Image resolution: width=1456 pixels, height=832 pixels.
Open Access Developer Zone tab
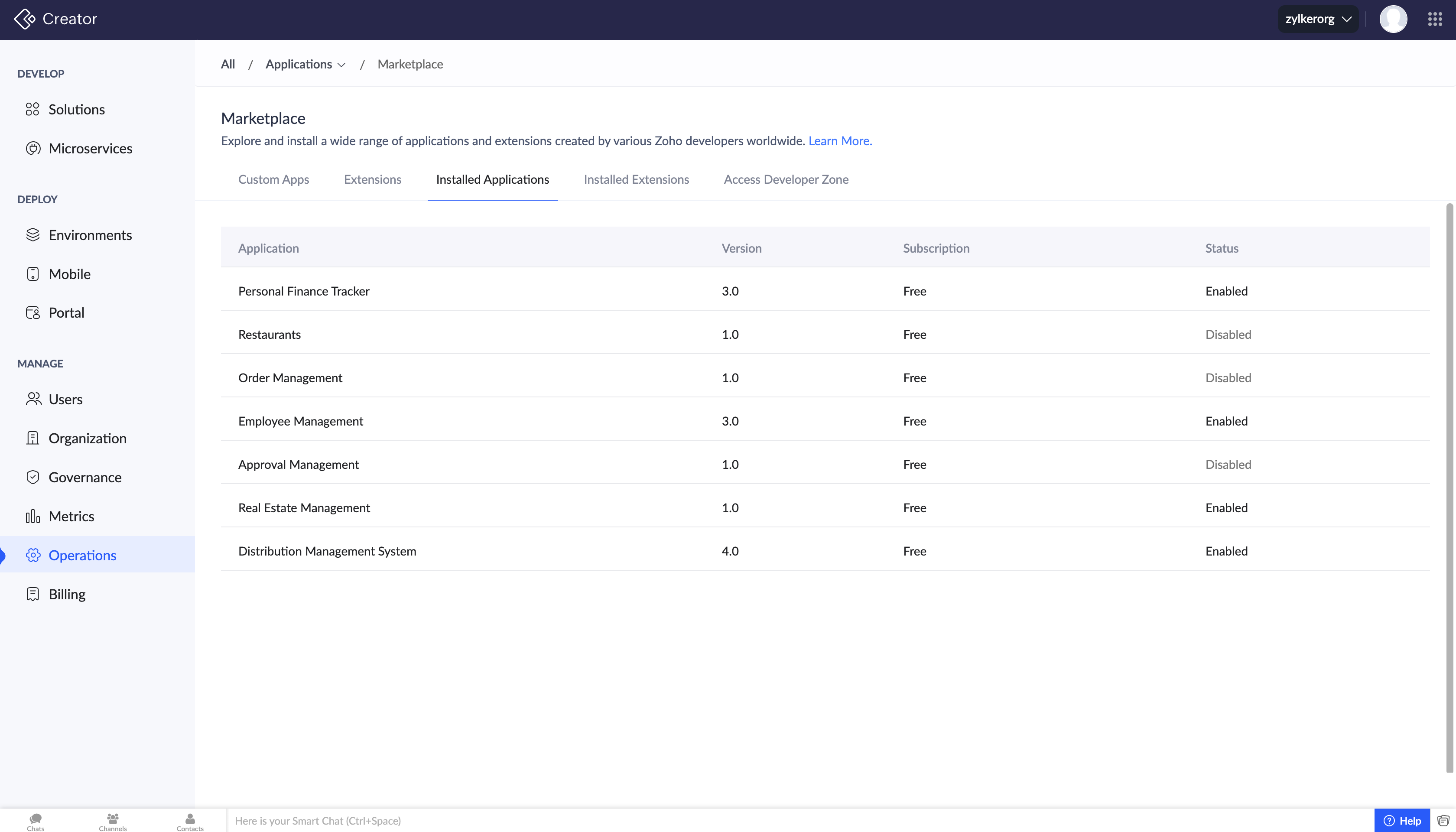(x=786, y=179)
